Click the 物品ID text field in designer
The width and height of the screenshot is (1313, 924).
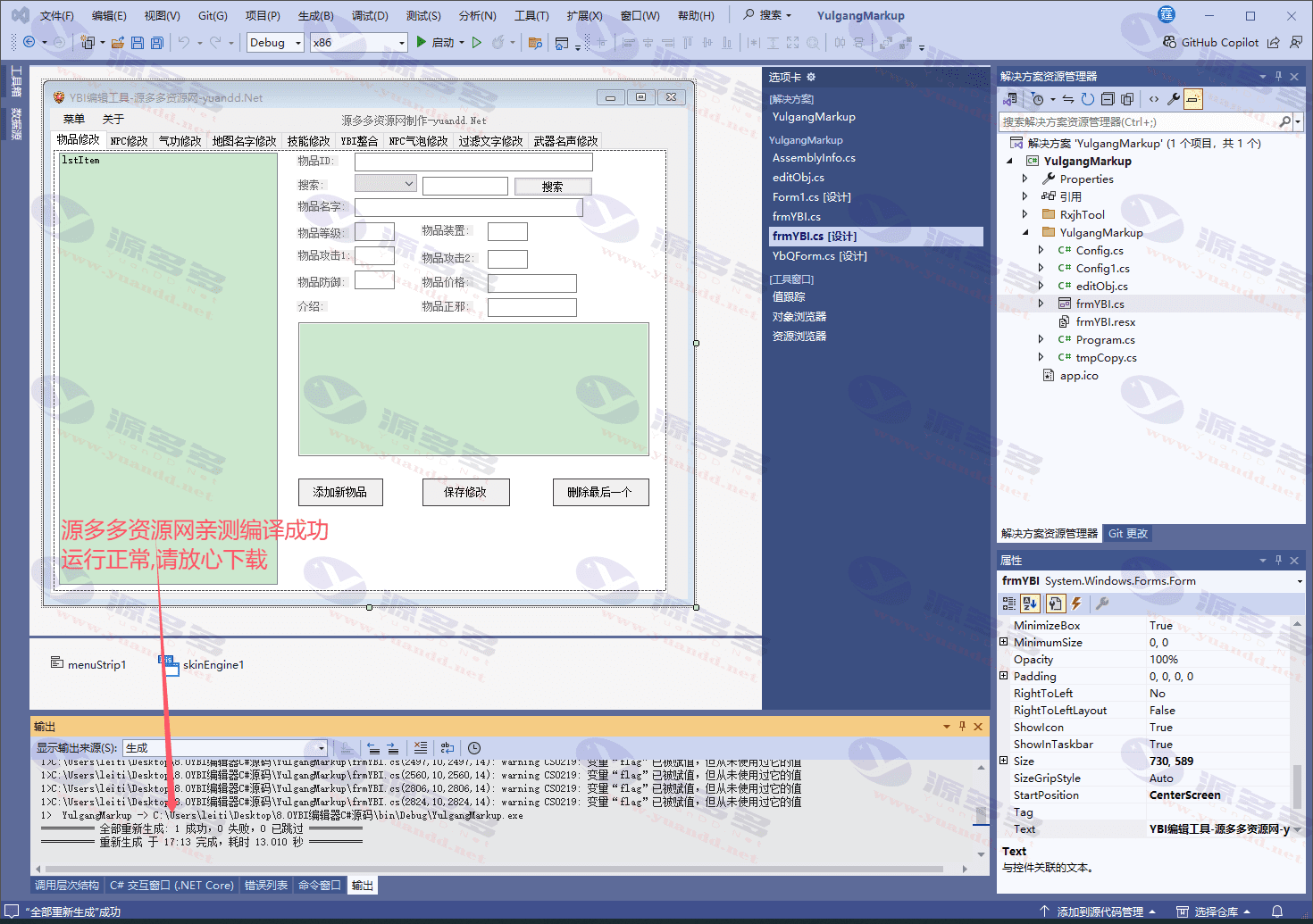pyautogui.click(x=473, y=162)
